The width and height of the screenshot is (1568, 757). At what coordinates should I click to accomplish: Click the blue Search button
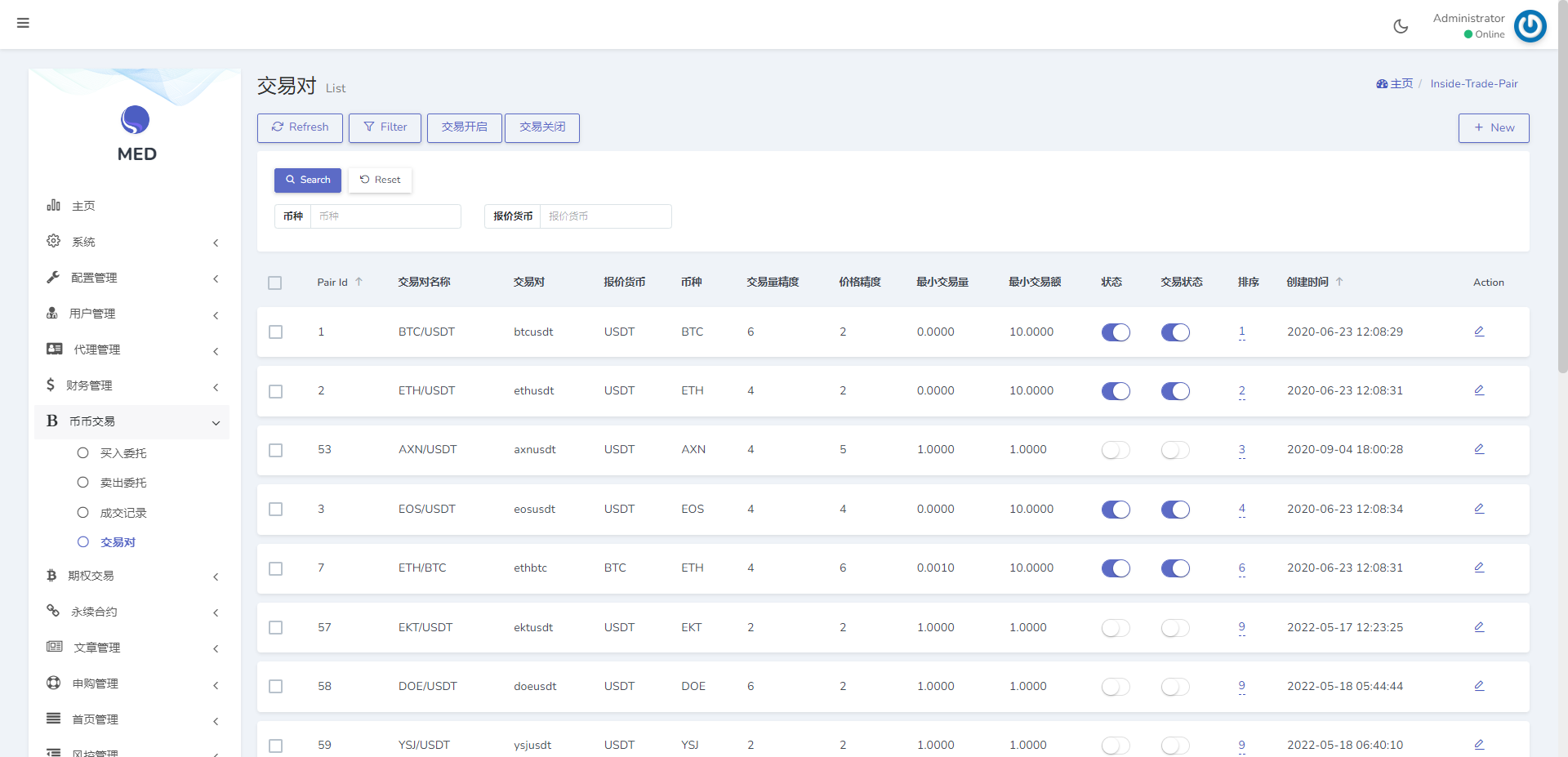(x=308, y=180)
